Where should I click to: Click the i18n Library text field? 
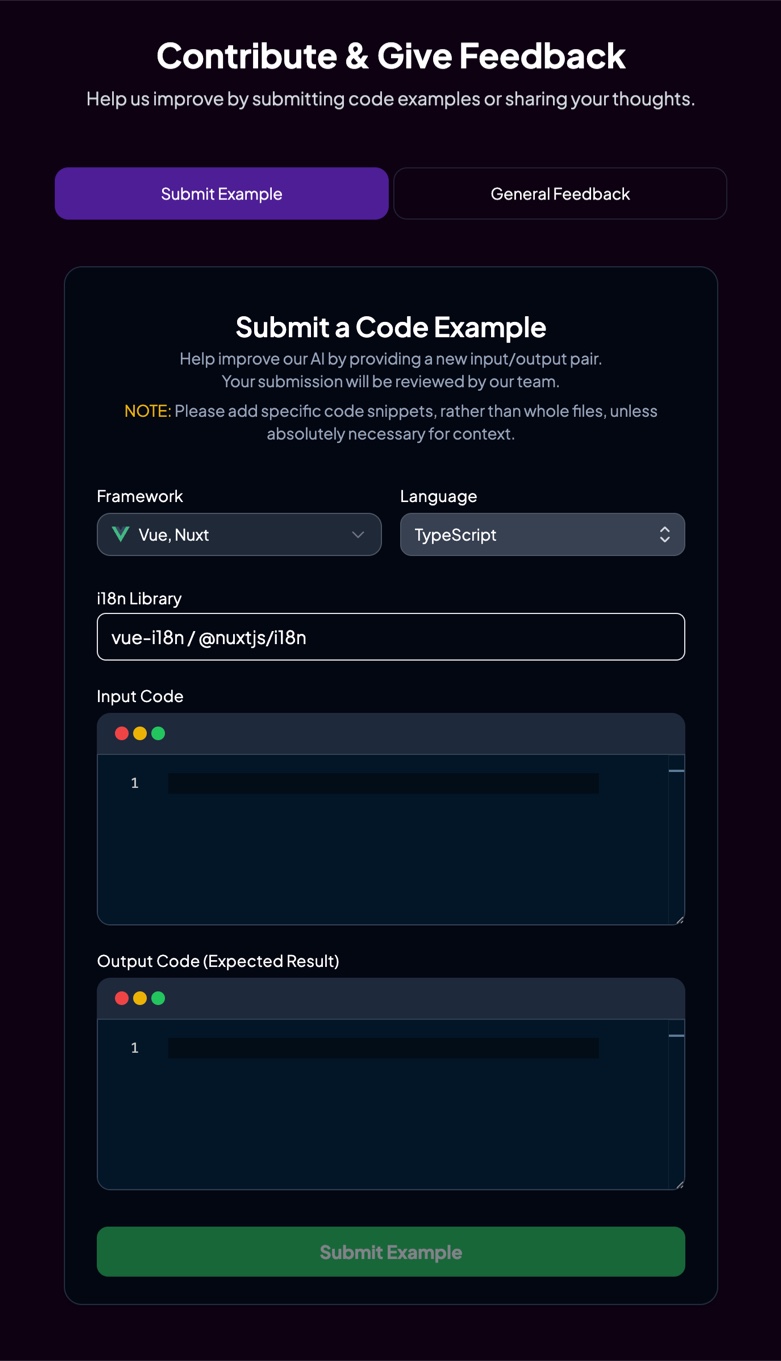pos(390,636)
